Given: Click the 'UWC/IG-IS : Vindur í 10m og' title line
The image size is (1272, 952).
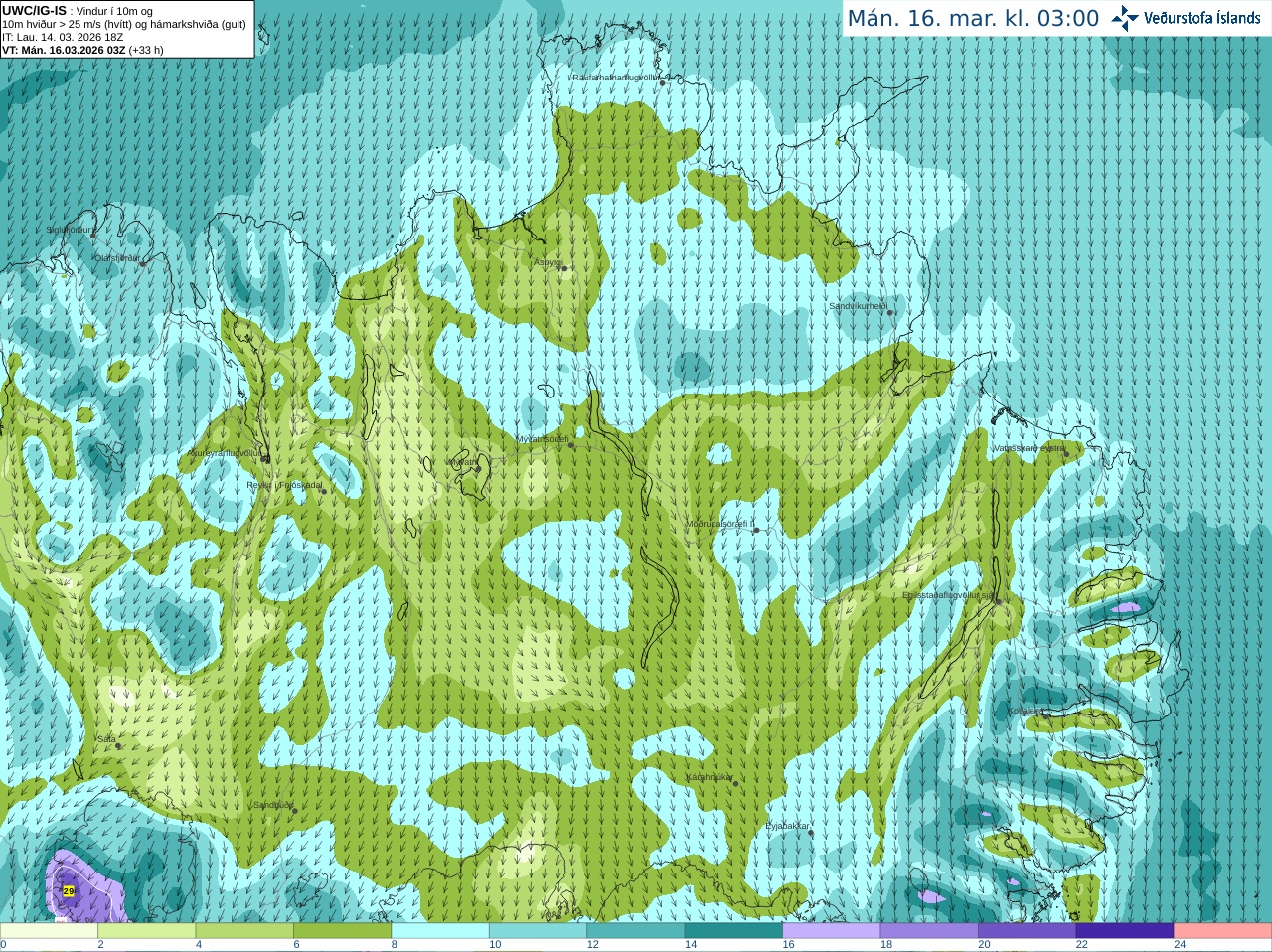Looking at the screenshot, I should pyautogui.click(x=77, y=11).
